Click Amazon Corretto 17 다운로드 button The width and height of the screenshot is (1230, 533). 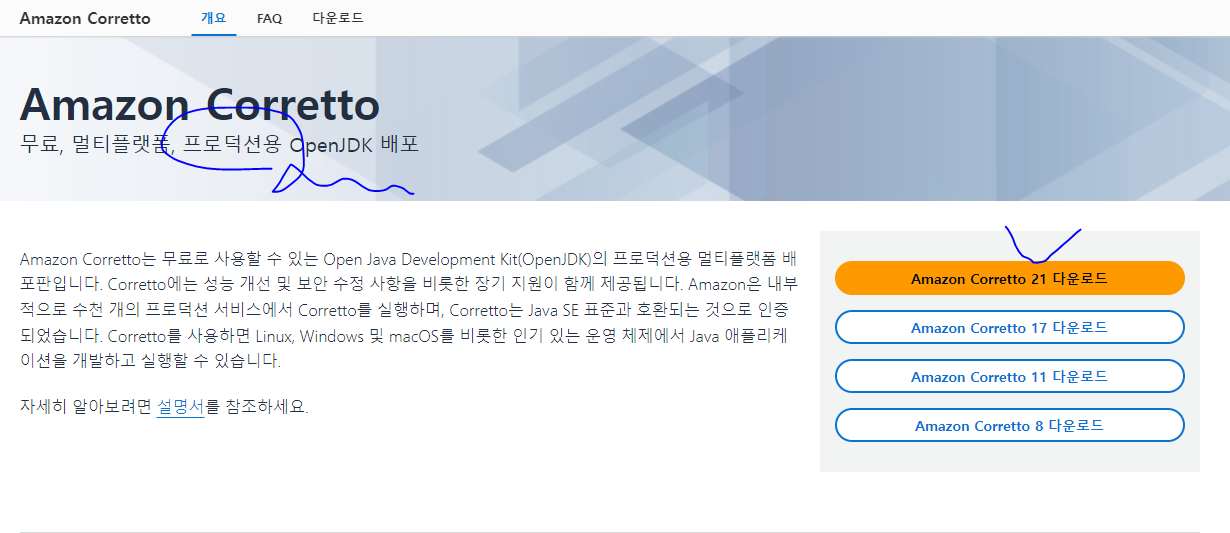1009,327
